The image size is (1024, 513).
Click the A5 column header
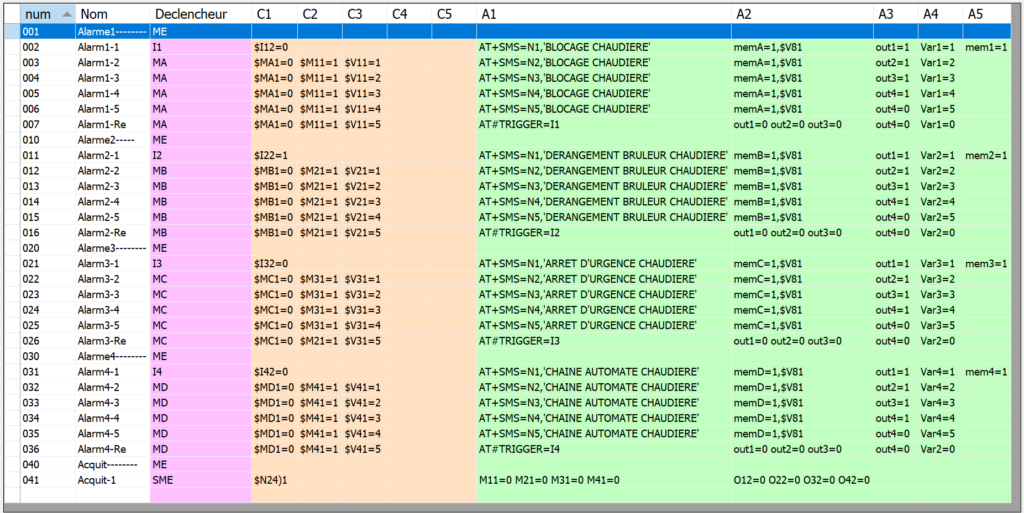974,14
